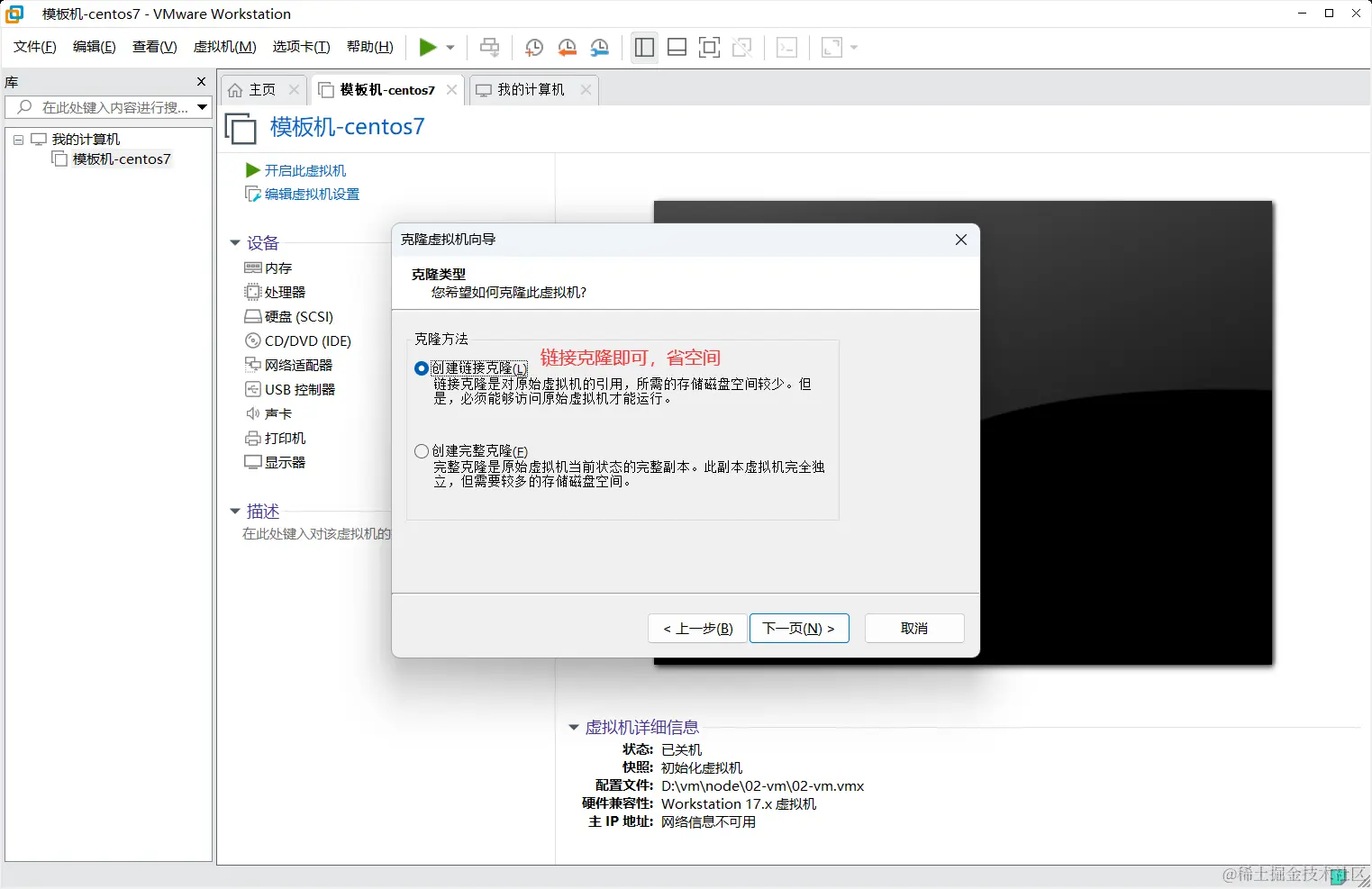Open the stretch display dropdown arrow

(x=854, y=48)
